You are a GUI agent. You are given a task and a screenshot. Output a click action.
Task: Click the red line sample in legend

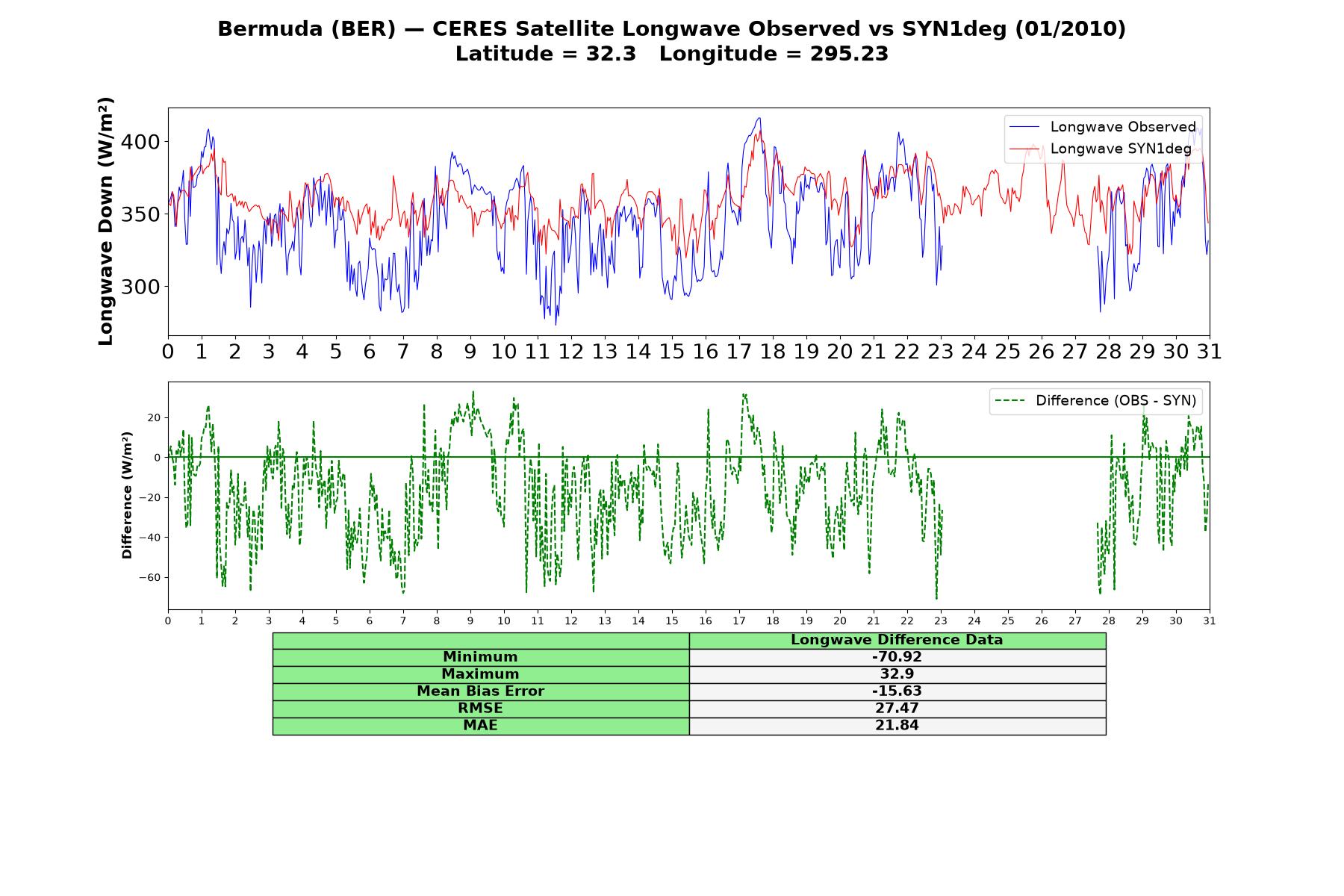[x=1024, y=149]
